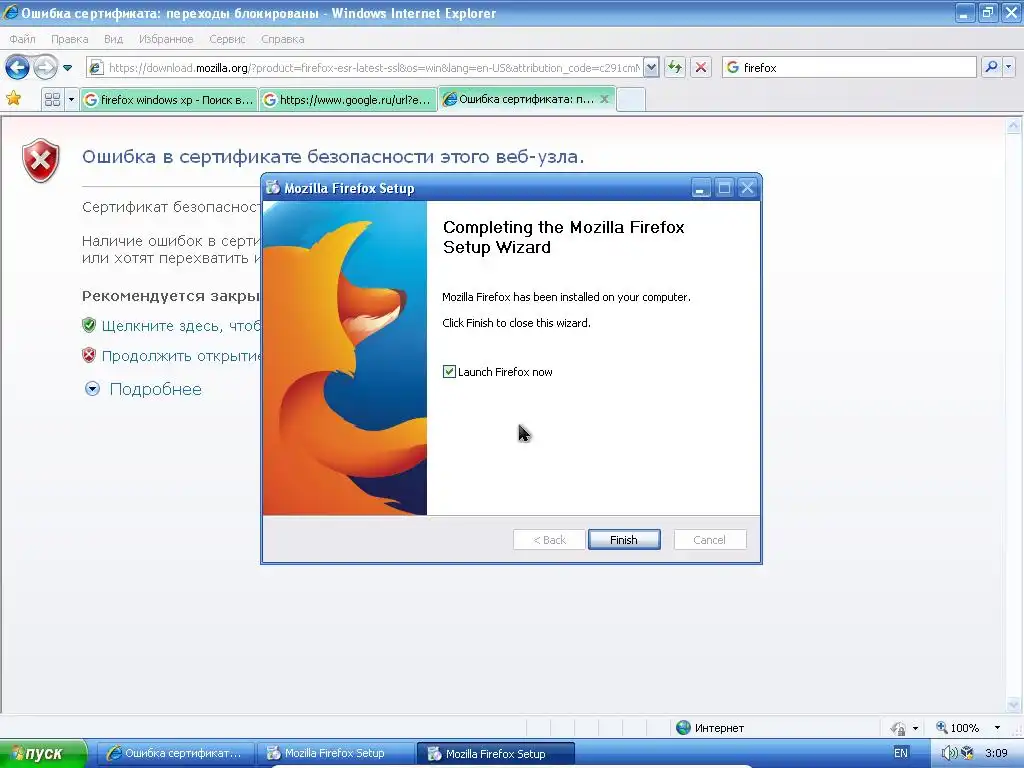1024x768 pixels.
Task: Click the green shield Щелкните здесь link
Action: point(173,325)
